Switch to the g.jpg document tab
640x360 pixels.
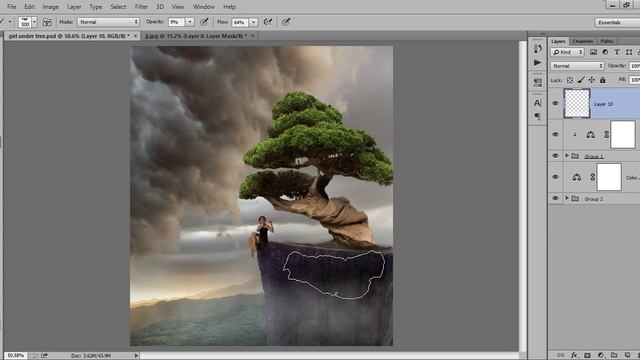[x=199, y=36]
